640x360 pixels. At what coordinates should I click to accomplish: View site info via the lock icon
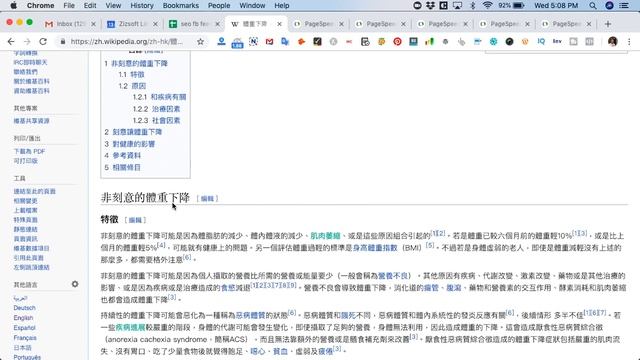[x=62, y=42]
